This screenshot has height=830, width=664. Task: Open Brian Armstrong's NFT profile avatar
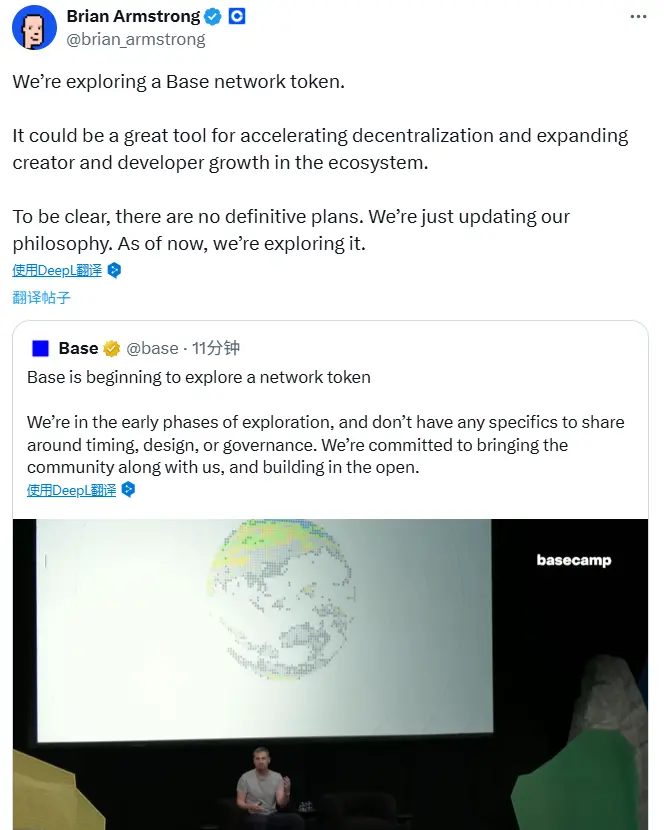[34, 28]
